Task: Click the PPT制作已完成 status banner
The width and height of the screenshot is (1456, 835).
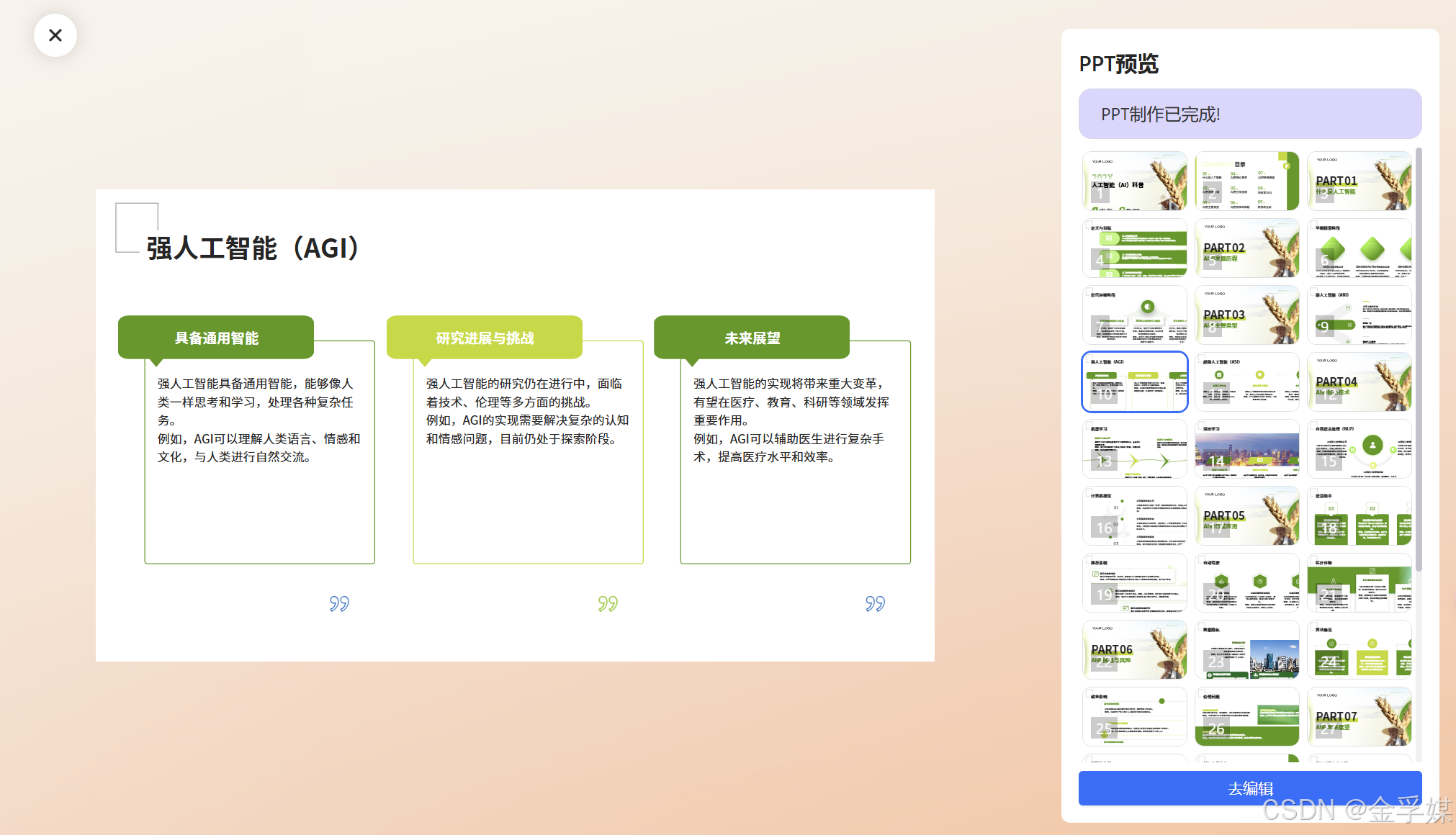Action: click(1249, 114)
